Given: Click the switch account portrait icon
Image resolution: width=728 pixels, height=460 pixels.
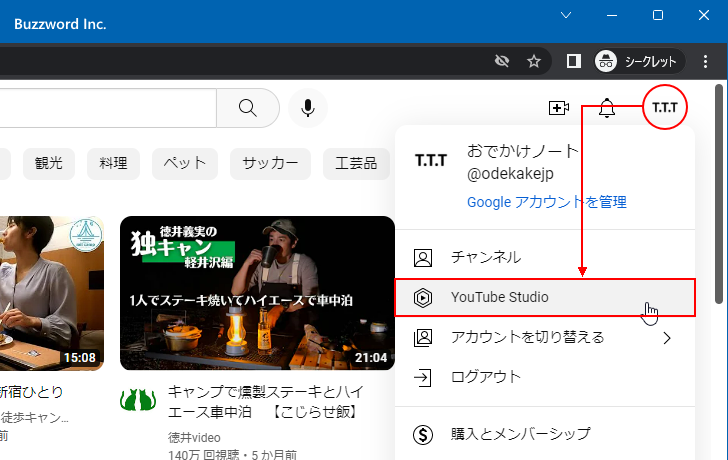Looking at the screenshot, I should coord(423,338).
